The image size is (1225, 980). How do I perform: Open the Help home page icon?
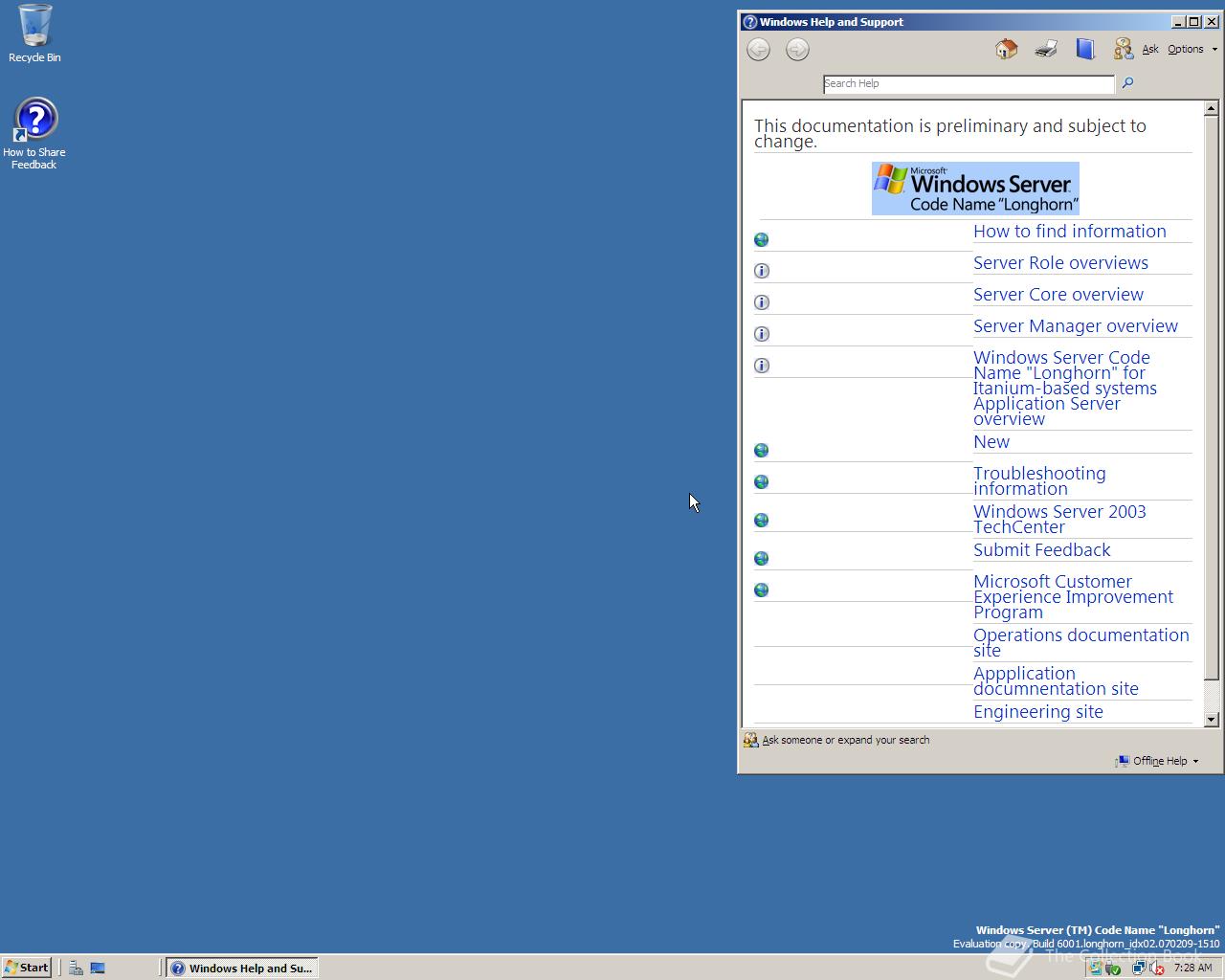[1006, 49]
